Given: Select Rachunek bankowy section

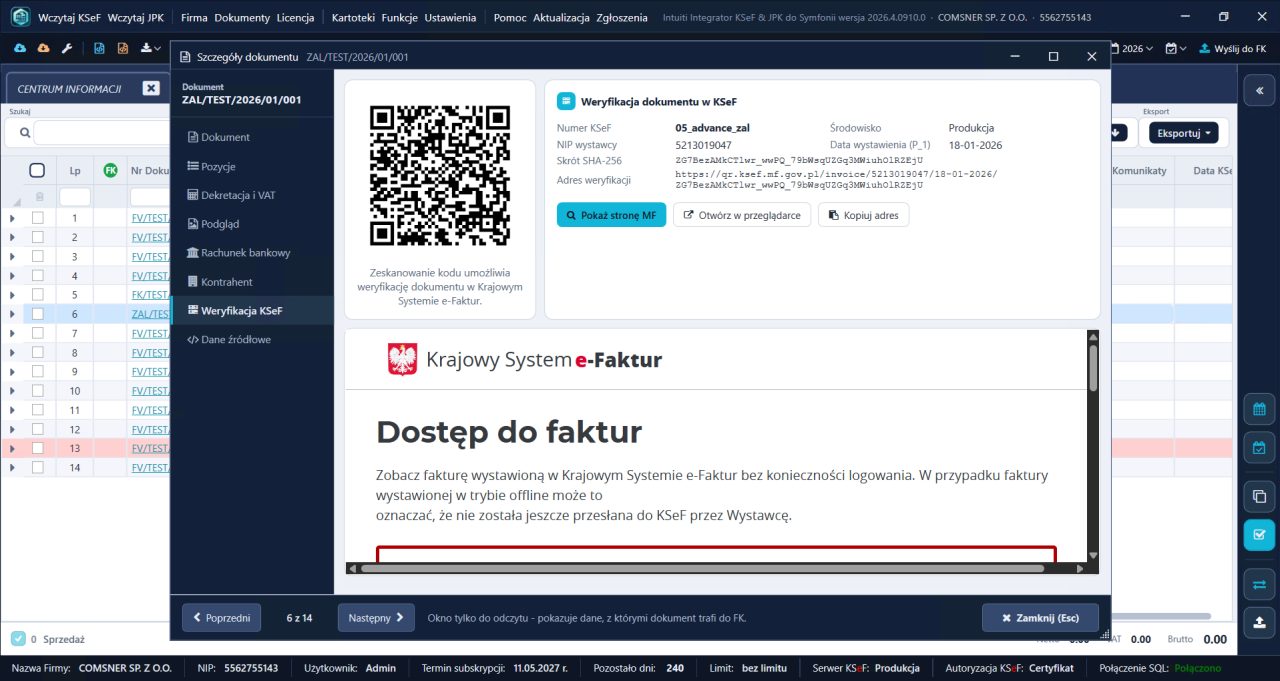Looking at the screenshot, I should click(x=252, y=253).
